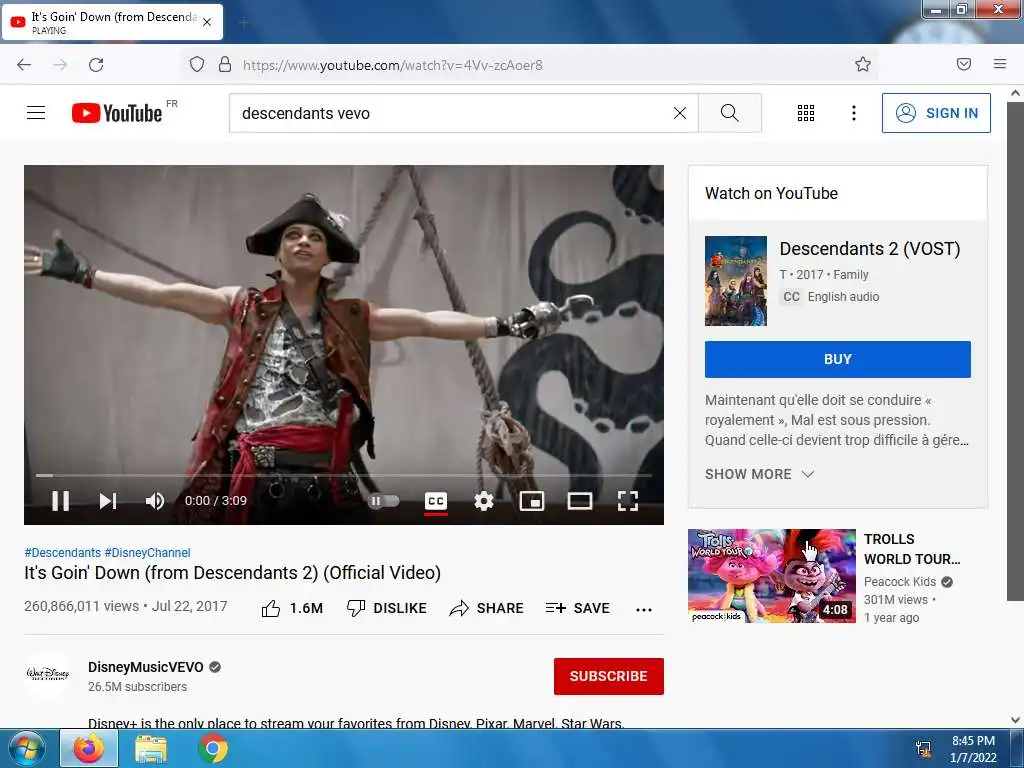
Task: Pause the video with the pause button
Action: tap(61, 501)
